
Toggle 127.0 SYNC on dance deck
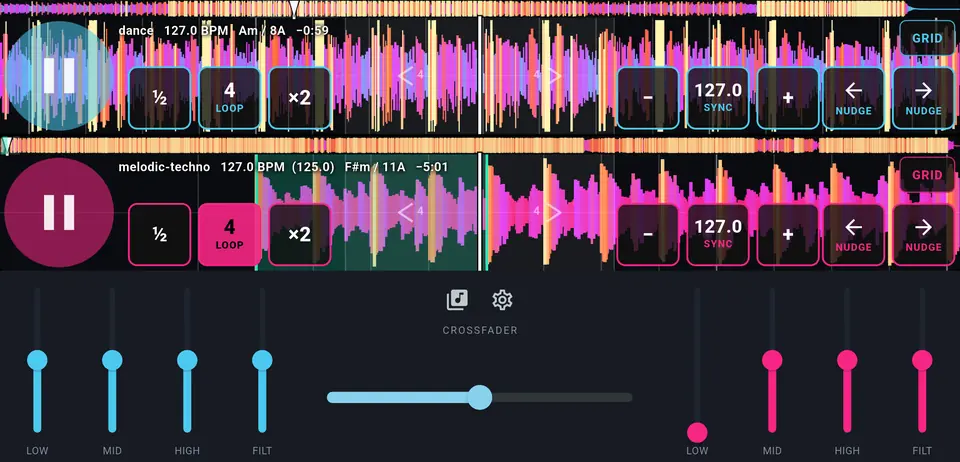click(x=718, y=98)
